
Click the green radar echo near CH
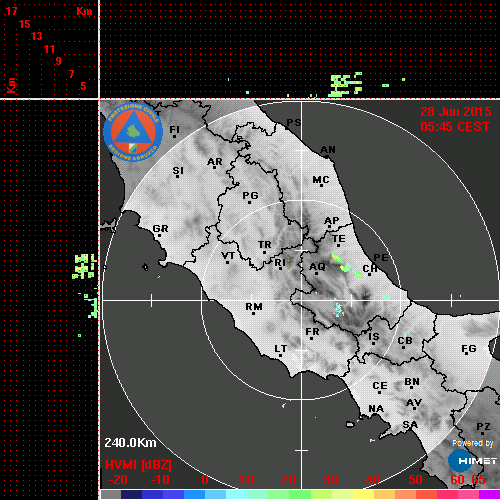[x=359, y=275]
